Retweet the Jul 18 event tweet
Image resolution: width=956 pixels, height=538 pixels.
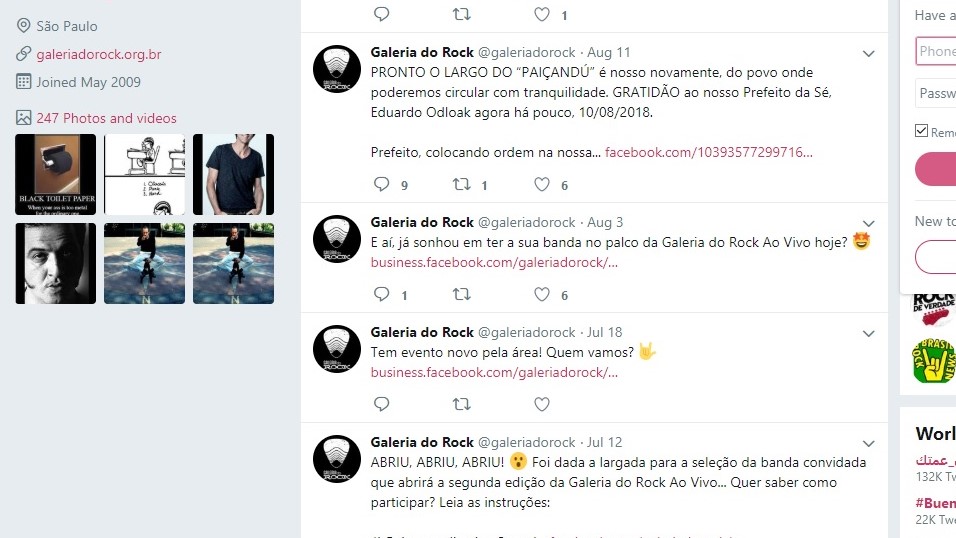[462, 404]
